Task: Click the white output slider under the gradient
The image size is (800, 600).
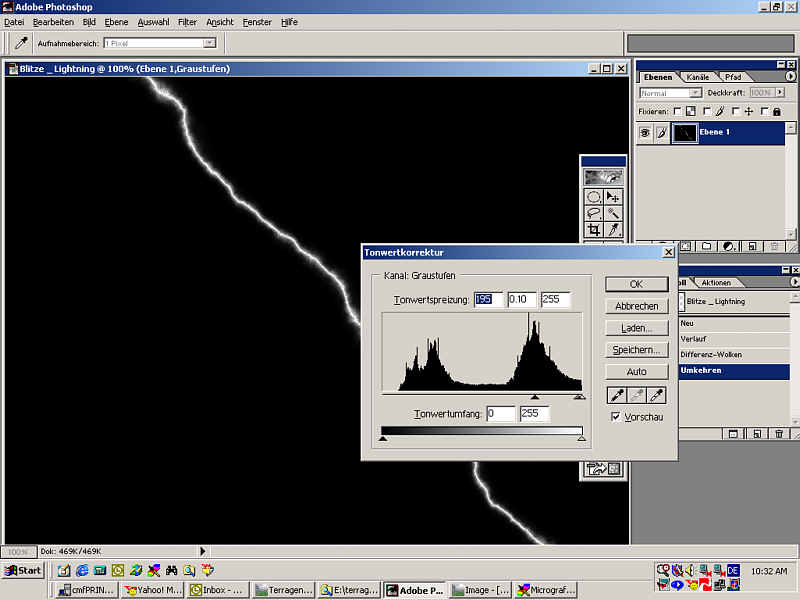Action: pyautogui.click(x=582, y=438)
